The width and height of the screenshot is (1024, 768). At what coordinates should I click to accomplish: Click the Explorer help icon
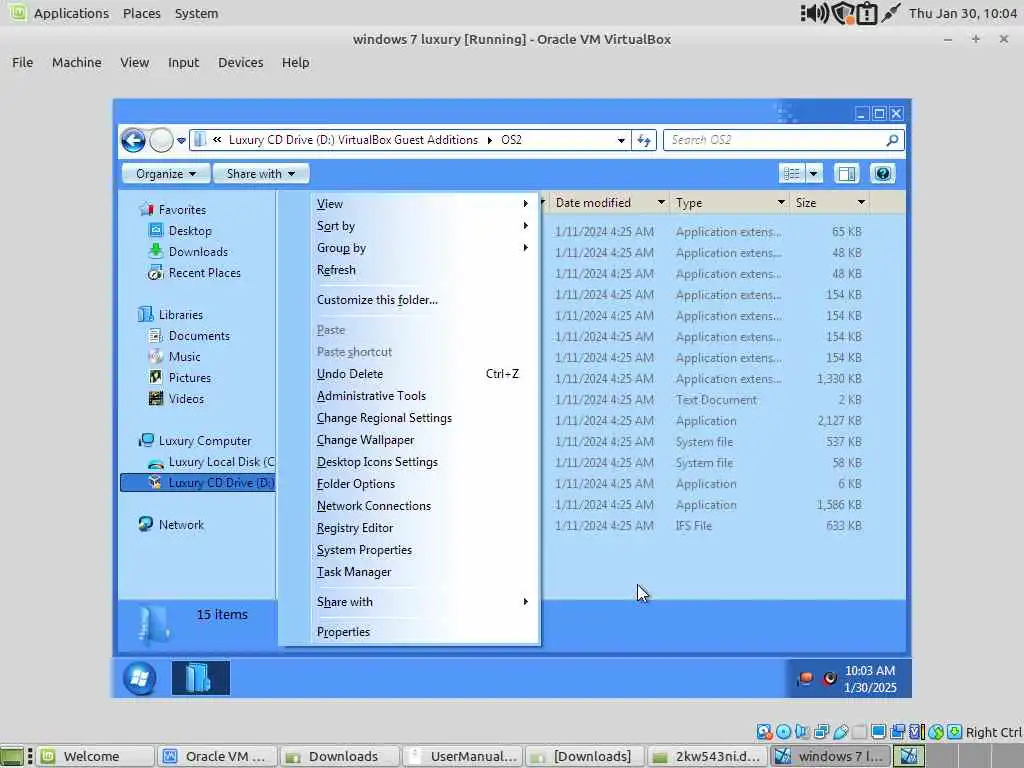(x=882, y=173)
